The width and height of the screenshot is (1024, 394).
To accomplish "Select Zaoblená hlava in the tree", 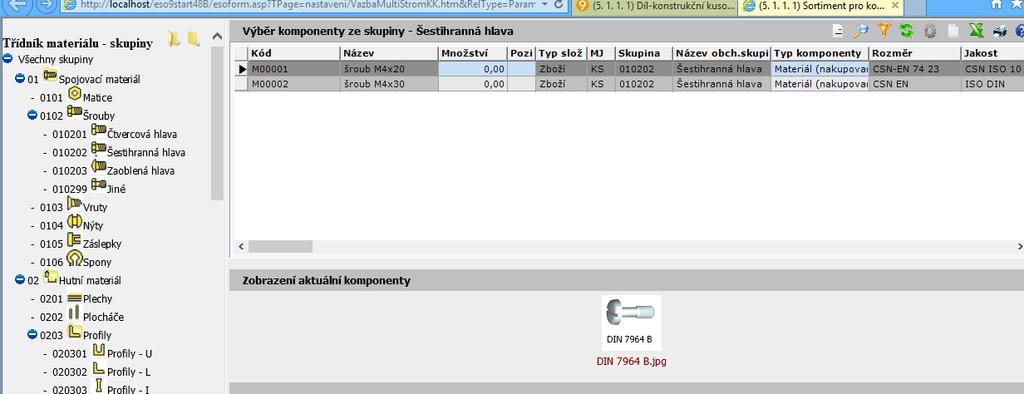I will [140, 171].
